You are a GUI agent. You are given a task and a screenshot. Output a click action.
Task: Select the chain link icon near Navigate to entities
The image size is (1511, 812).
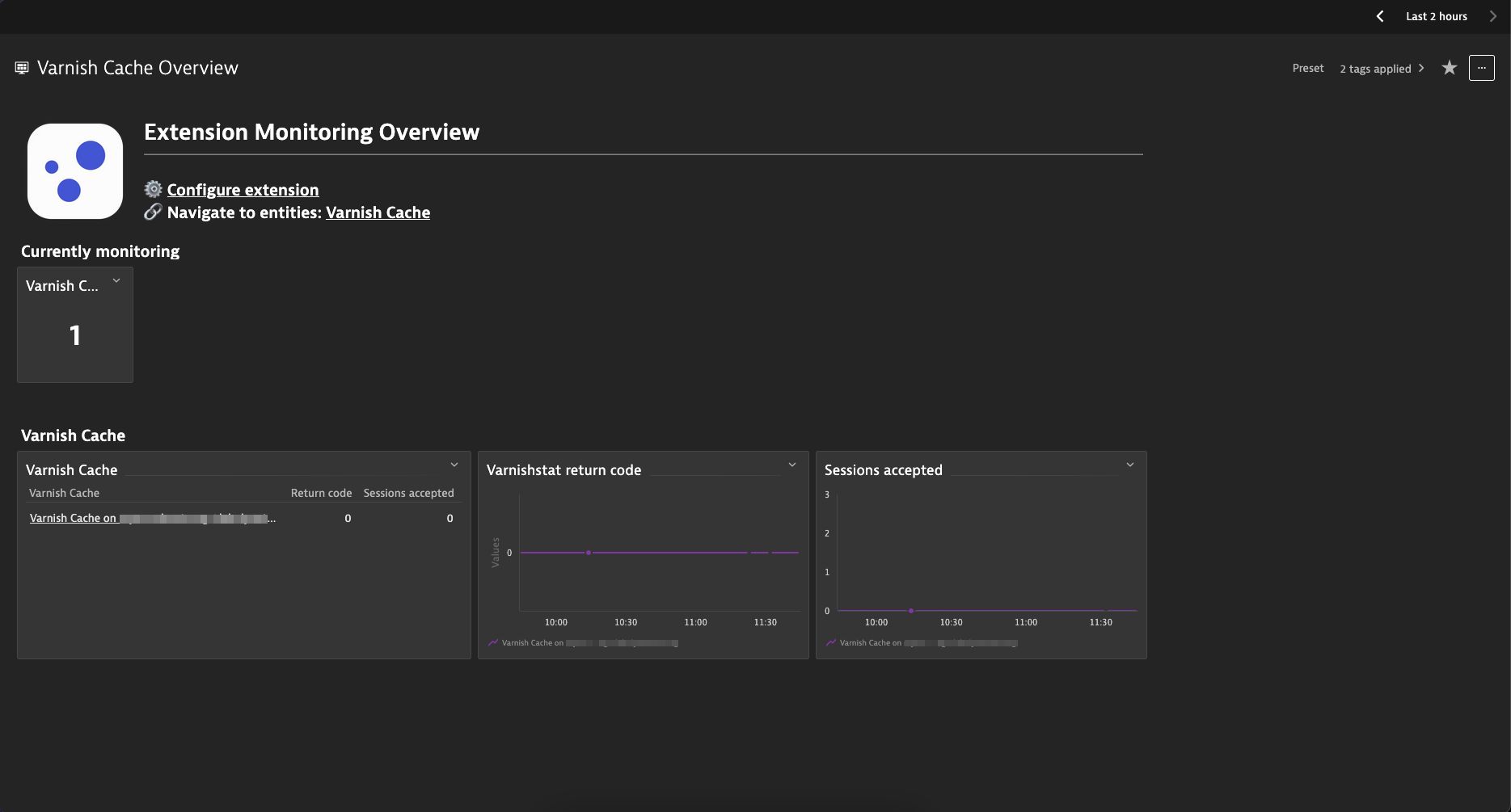click(153, 212)
